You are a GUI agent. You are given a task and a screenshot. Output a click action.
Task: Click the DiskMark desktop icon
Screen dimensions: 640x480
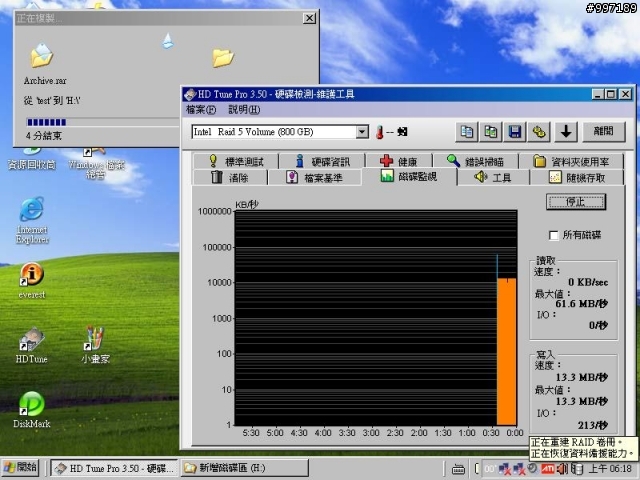[31, 410]
